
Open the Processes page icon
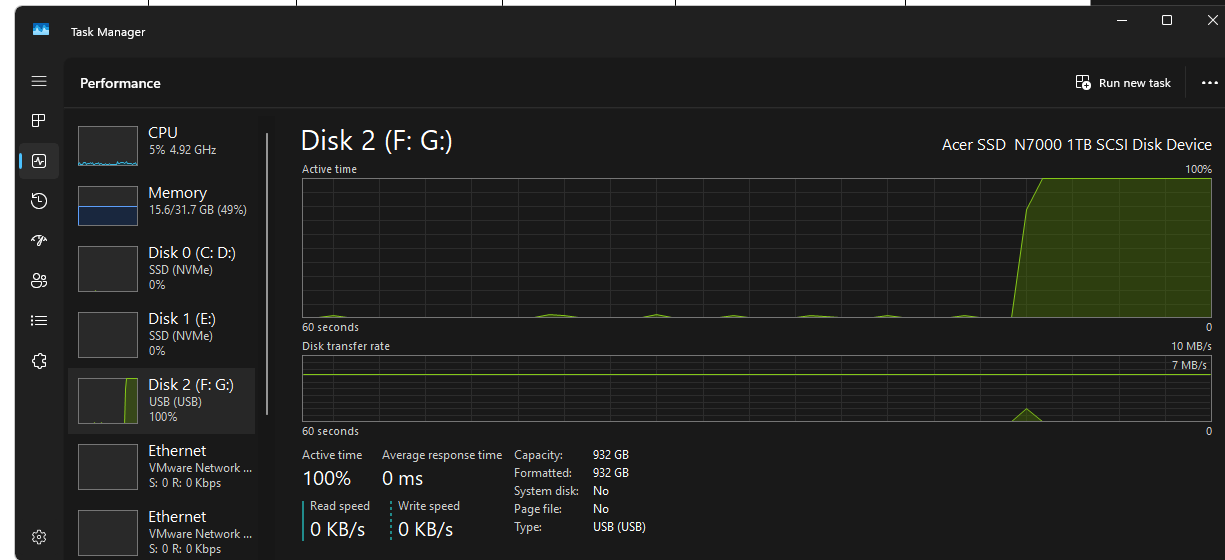pyautogui.click(x=39, y=120)
